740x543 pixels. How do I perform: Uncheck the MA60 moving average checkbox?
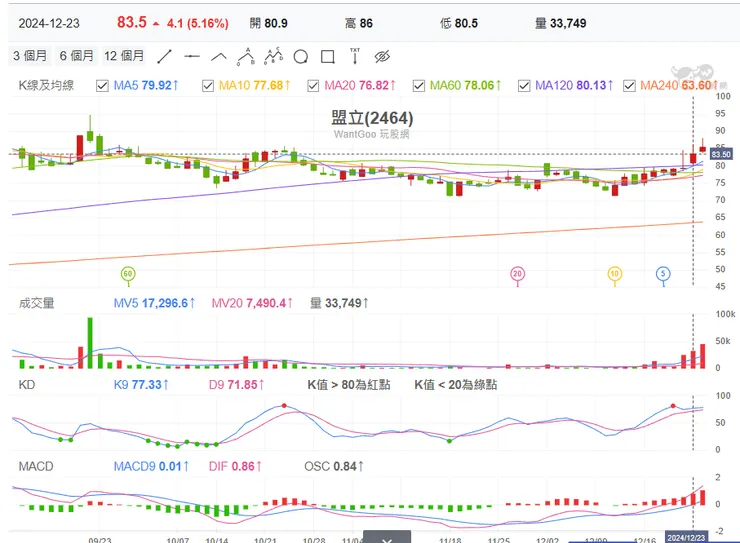tap(419, 86)
